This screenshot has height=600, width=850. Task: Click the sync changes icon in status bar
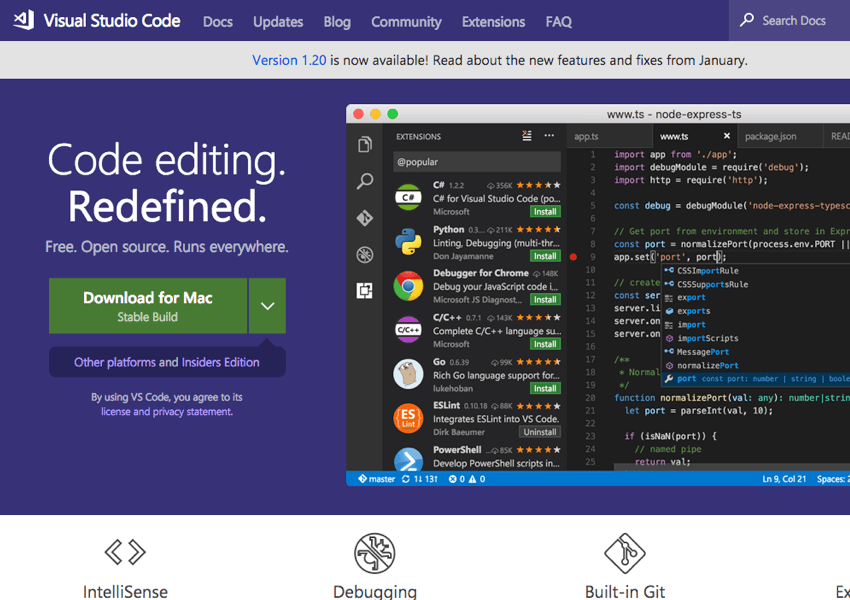(406, 479)
